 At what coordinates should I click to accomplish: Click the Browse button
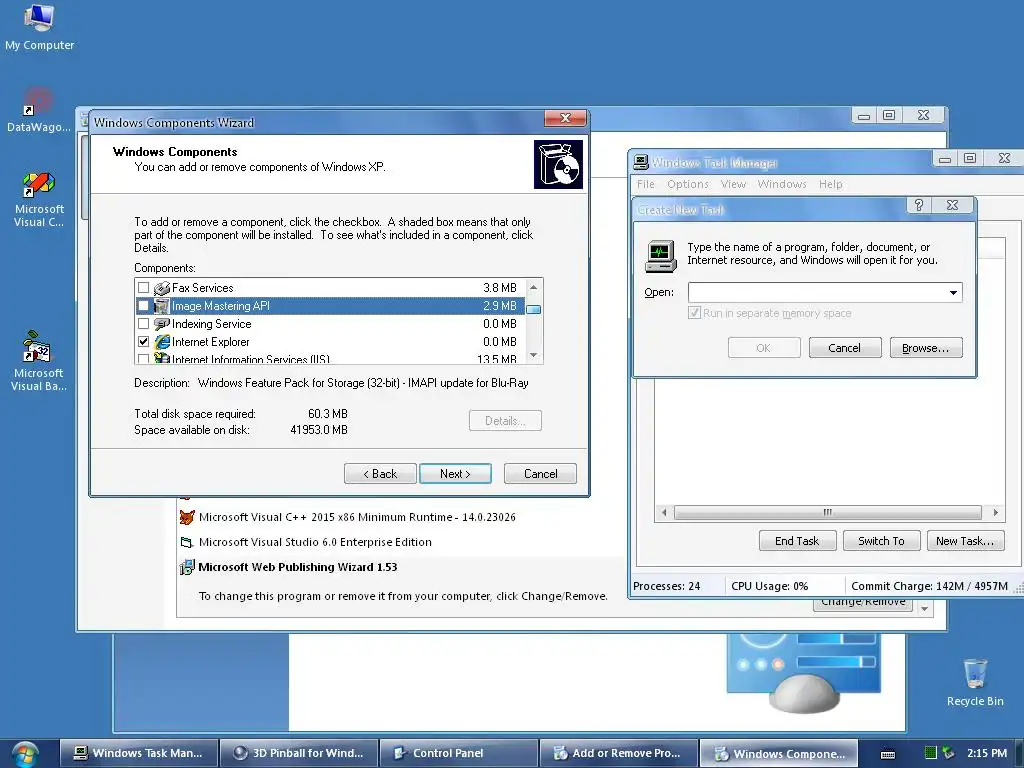[x=925, y=348]
